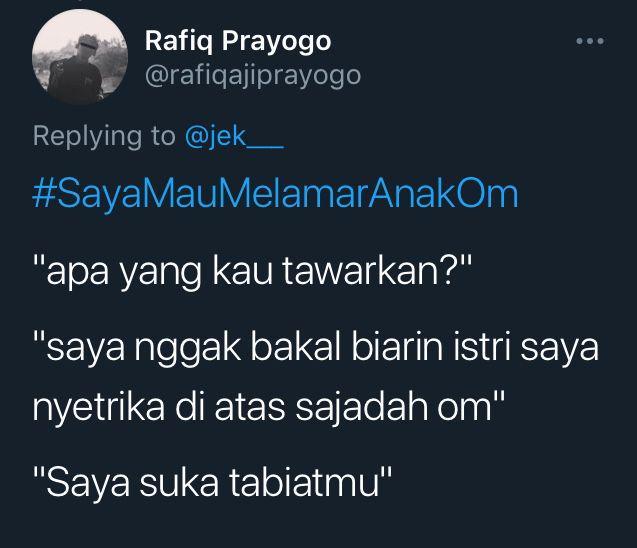Image resolution: width=637 pixels, height=548 pixels.
Task: Click the line starting "saya nggak bakal biarin"
Action: click(316, 348)
